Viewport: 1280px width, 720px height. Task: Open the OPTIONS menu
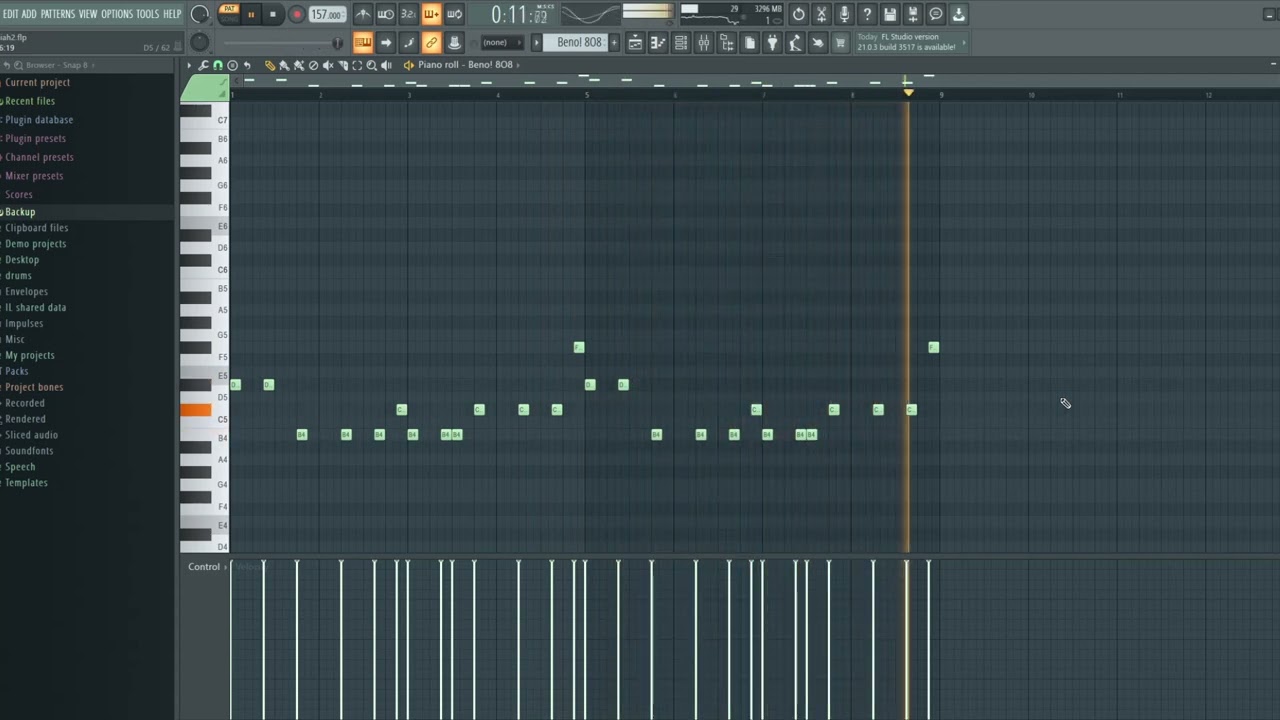[x=117, y=14]
